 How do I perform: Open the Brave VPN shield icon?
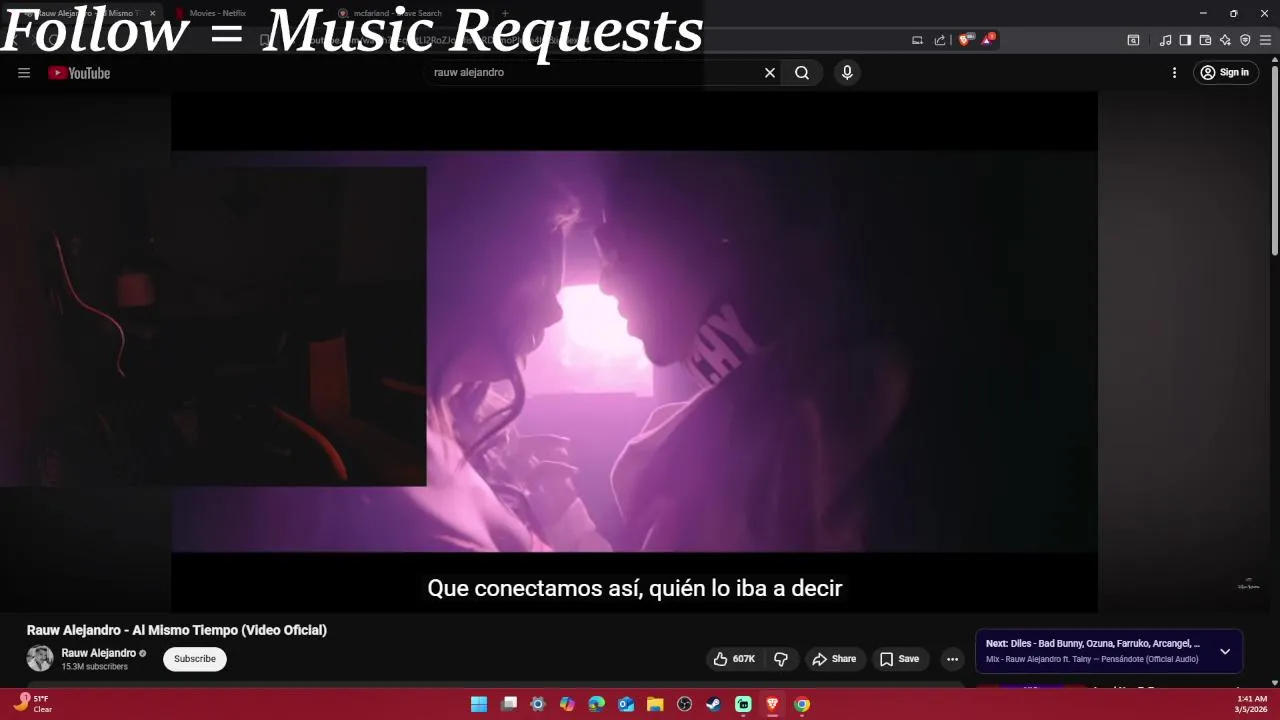1245,40
